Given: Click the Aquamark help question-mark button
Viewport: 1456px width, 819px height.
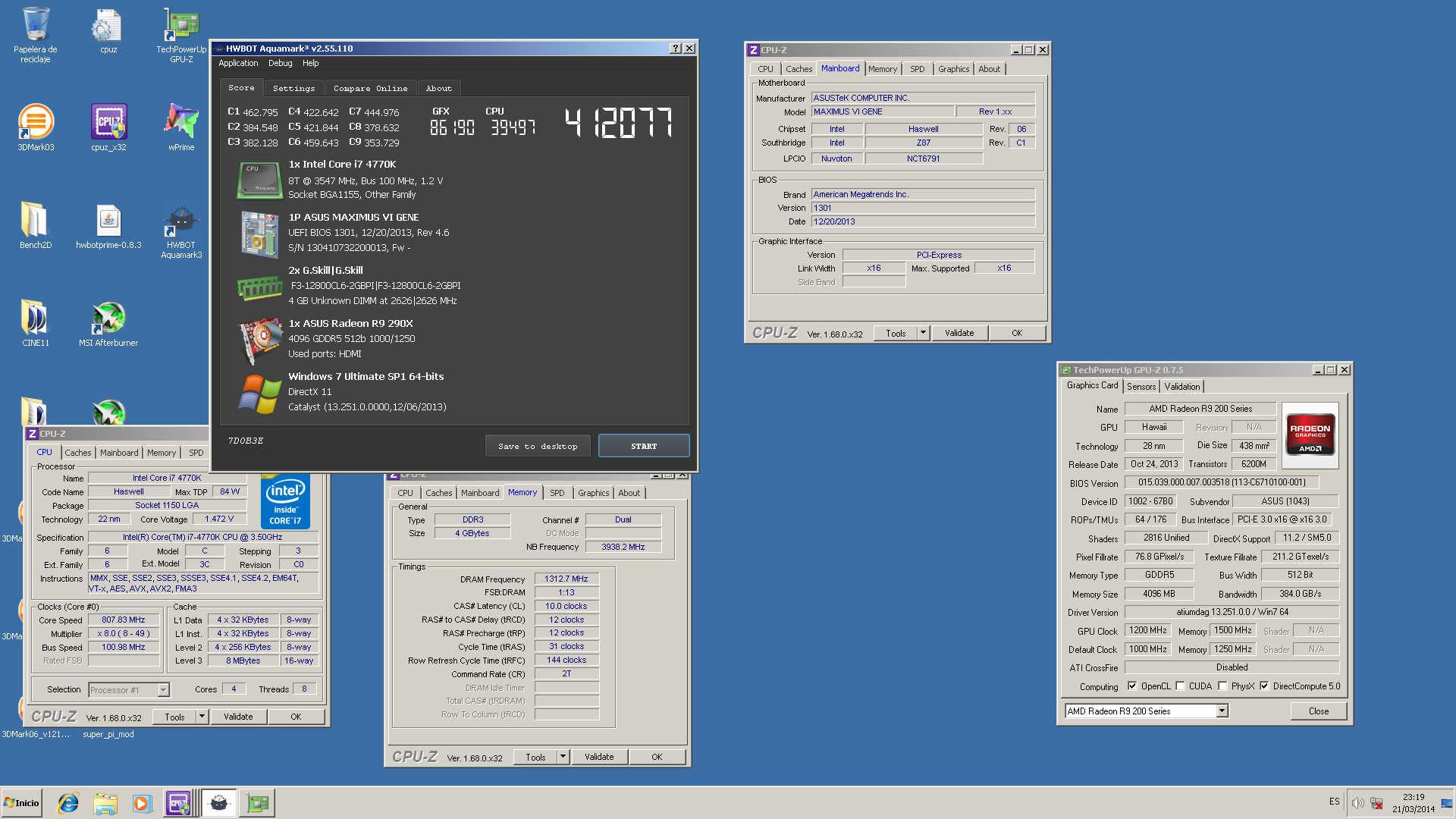Looking at the screenshot, I should 676,49.
